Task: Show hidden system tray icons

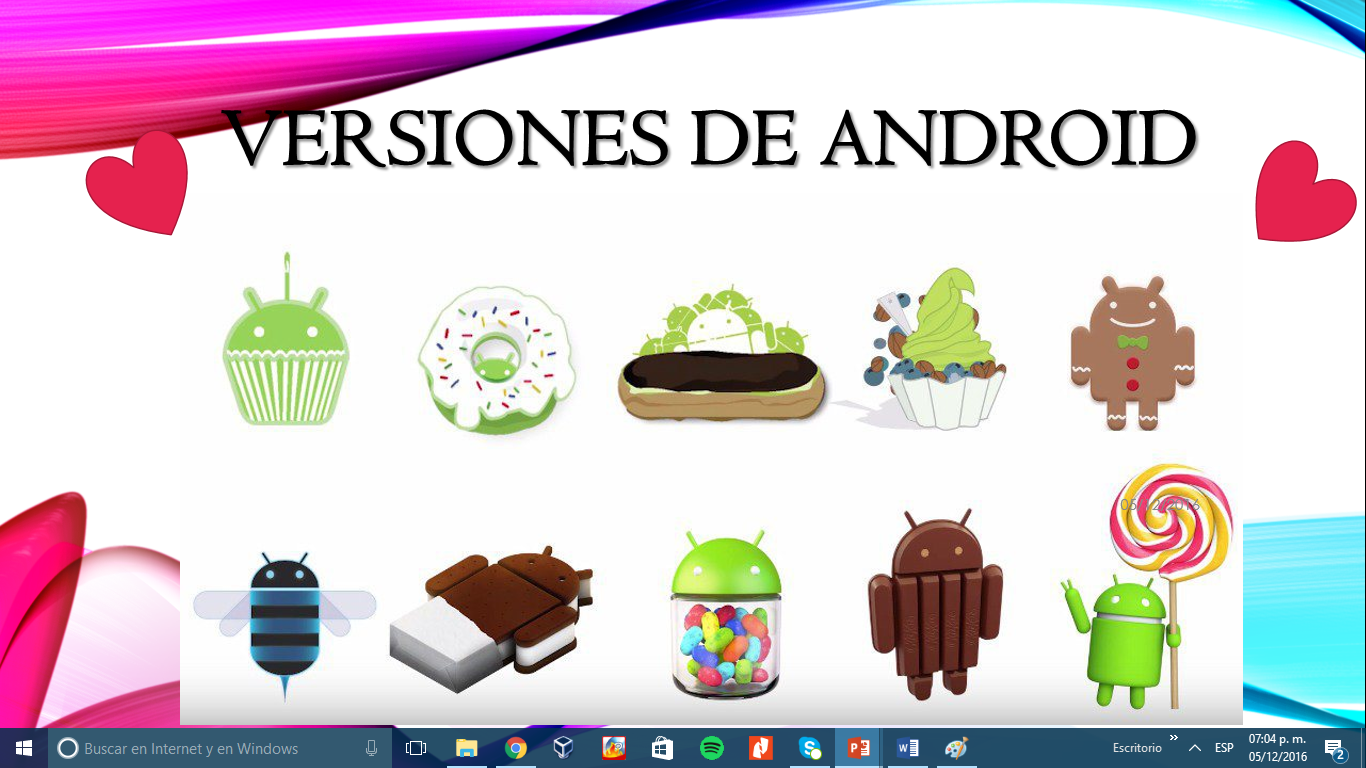Action: coord(1195,748)
